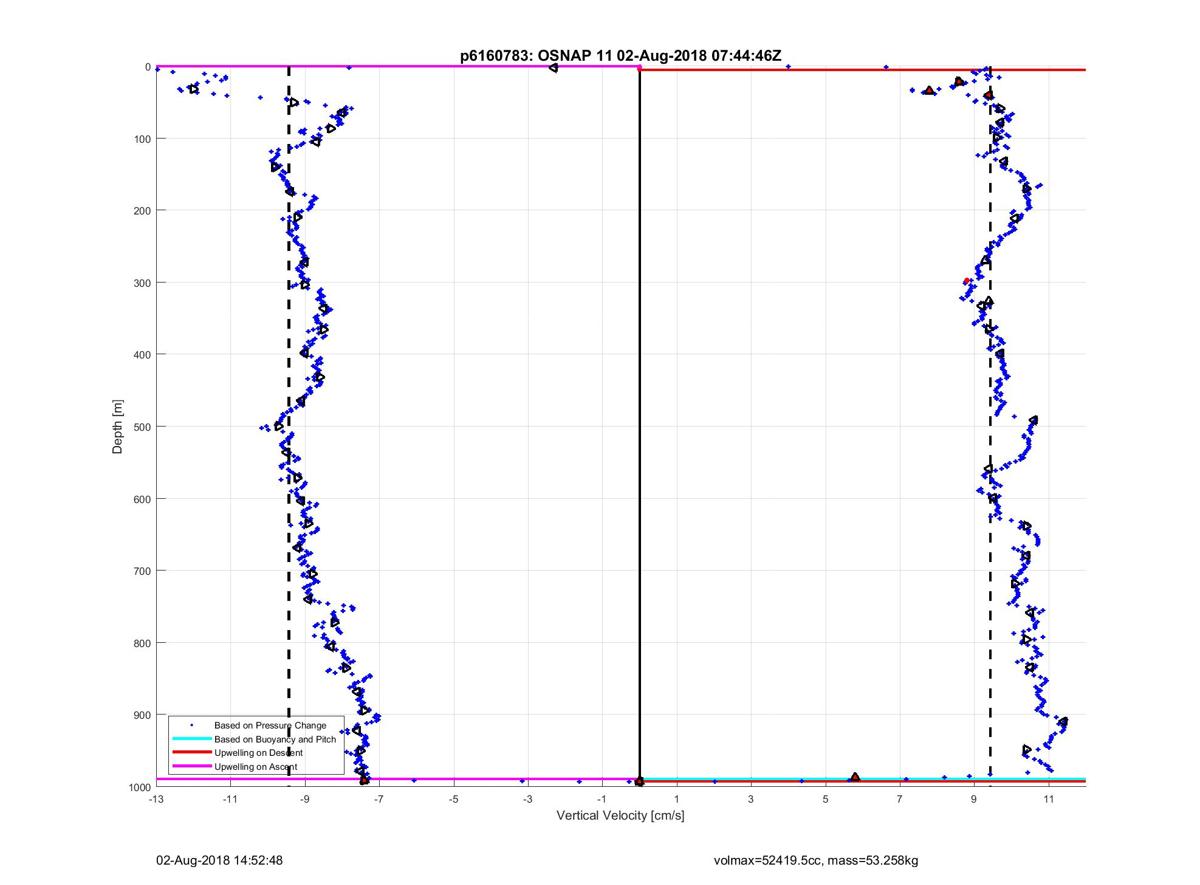Screen dimensions: 1200x885
Task: Click legend entry Based on Buoyancy and Pitch
Action: (277, 738)
